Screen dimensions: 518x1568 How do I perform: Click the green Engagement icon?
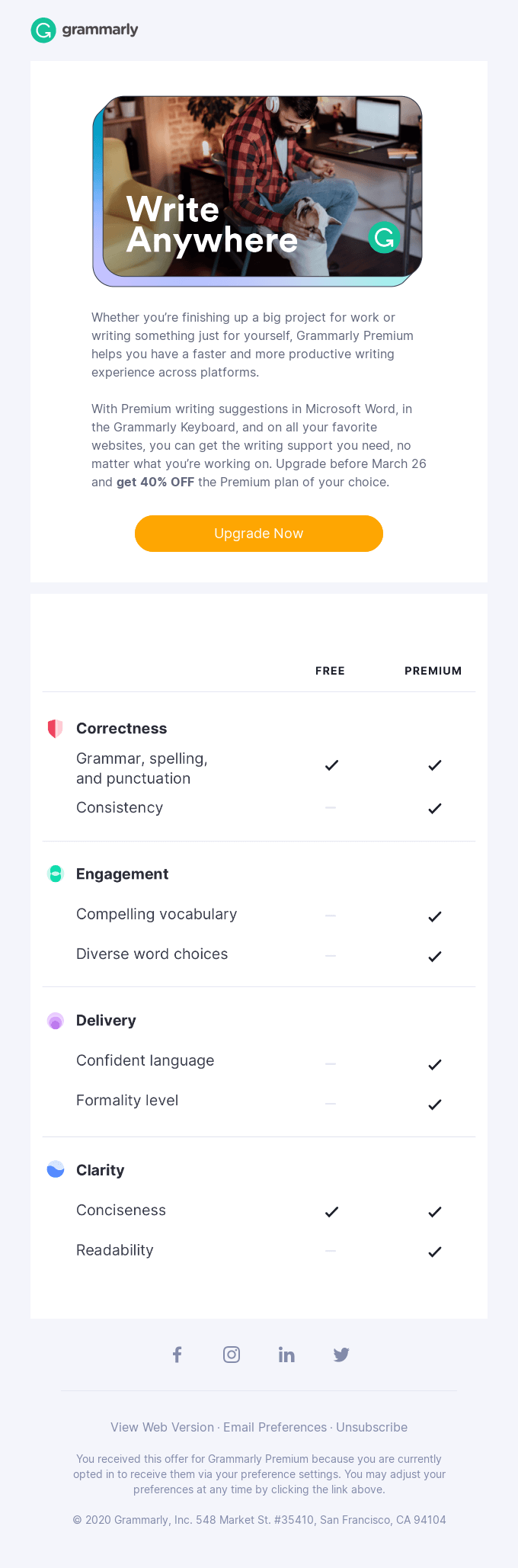55,874
